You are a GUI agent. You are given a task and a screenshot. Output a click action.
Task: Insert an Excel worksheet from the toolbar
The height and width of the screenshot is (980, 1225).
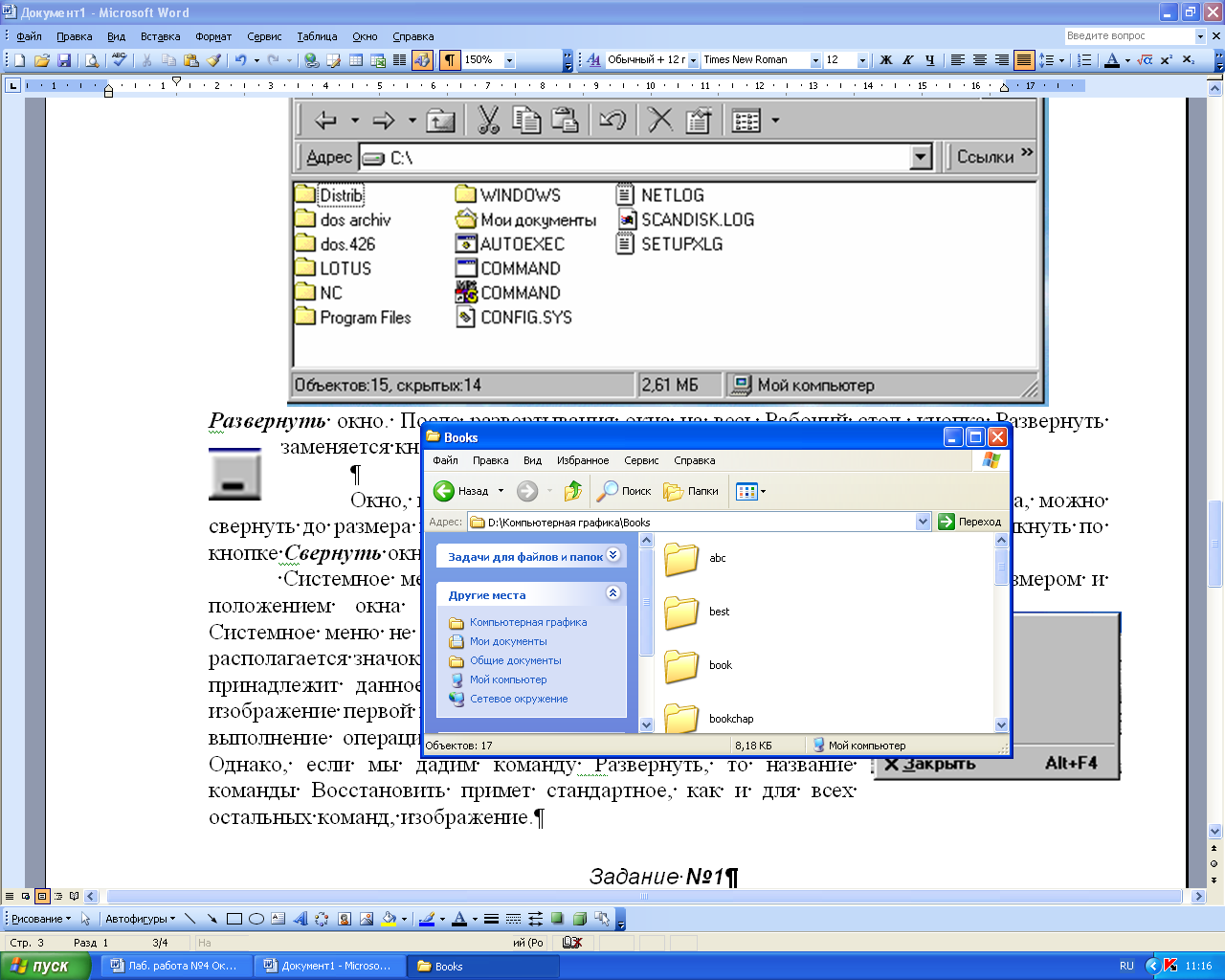click(377, 60)
